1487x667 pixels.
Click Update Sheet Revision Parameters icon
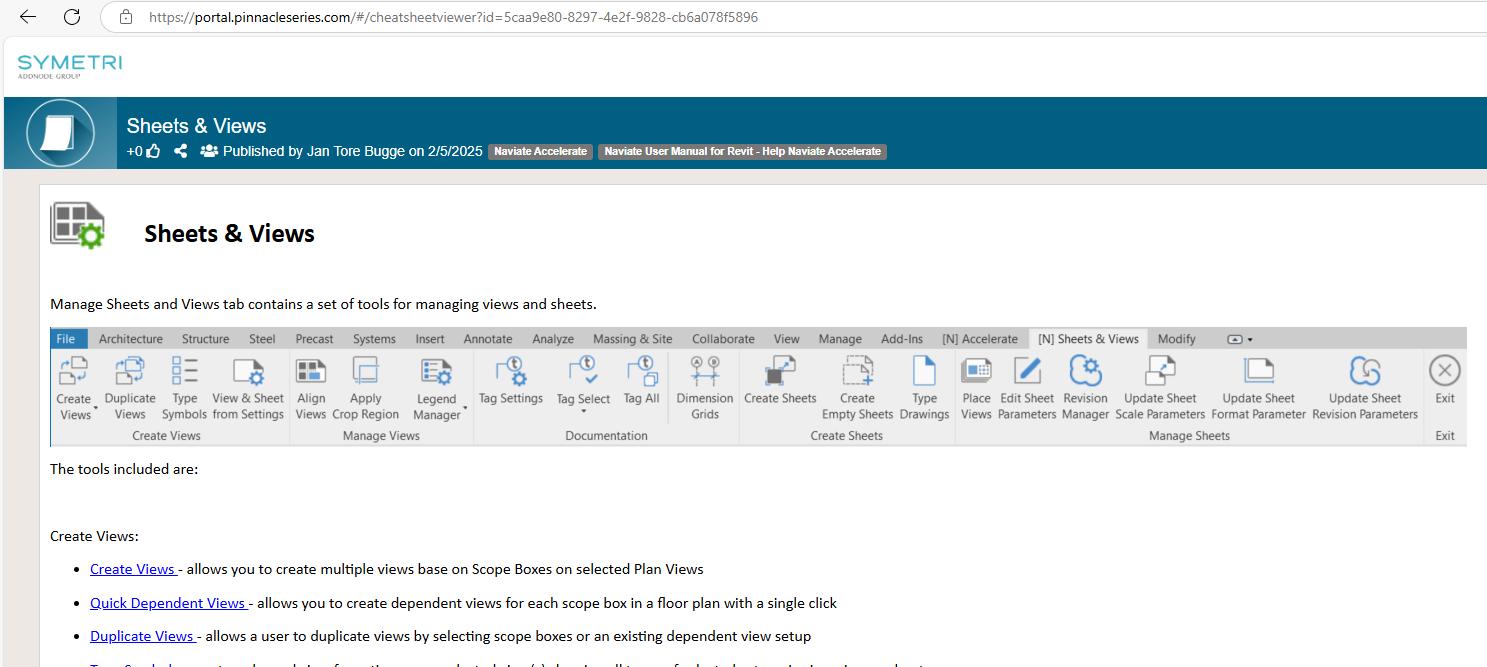point(1365,372)
